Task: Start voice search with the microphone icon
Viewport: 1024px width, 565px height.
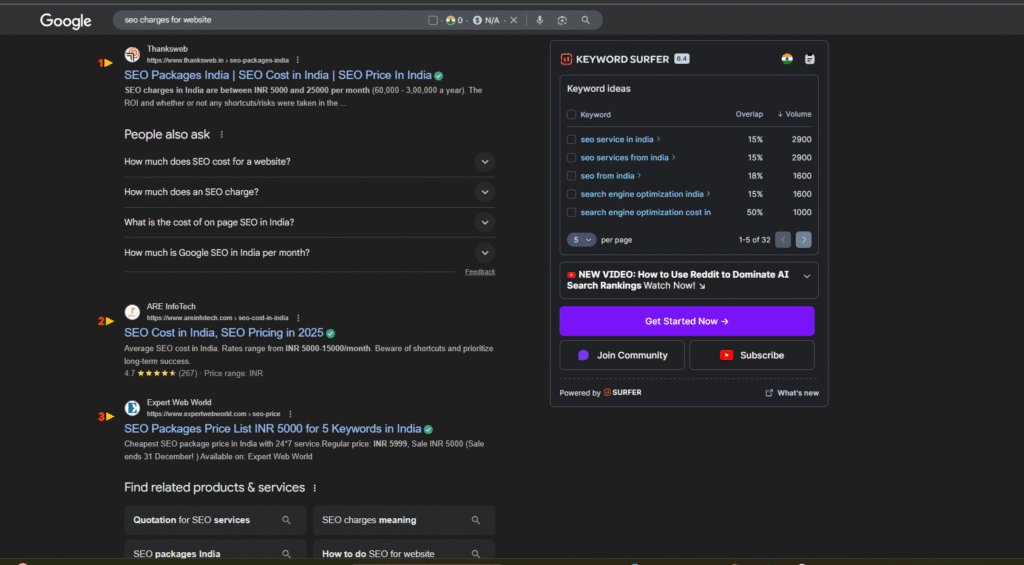Action: tap(539, 20)
